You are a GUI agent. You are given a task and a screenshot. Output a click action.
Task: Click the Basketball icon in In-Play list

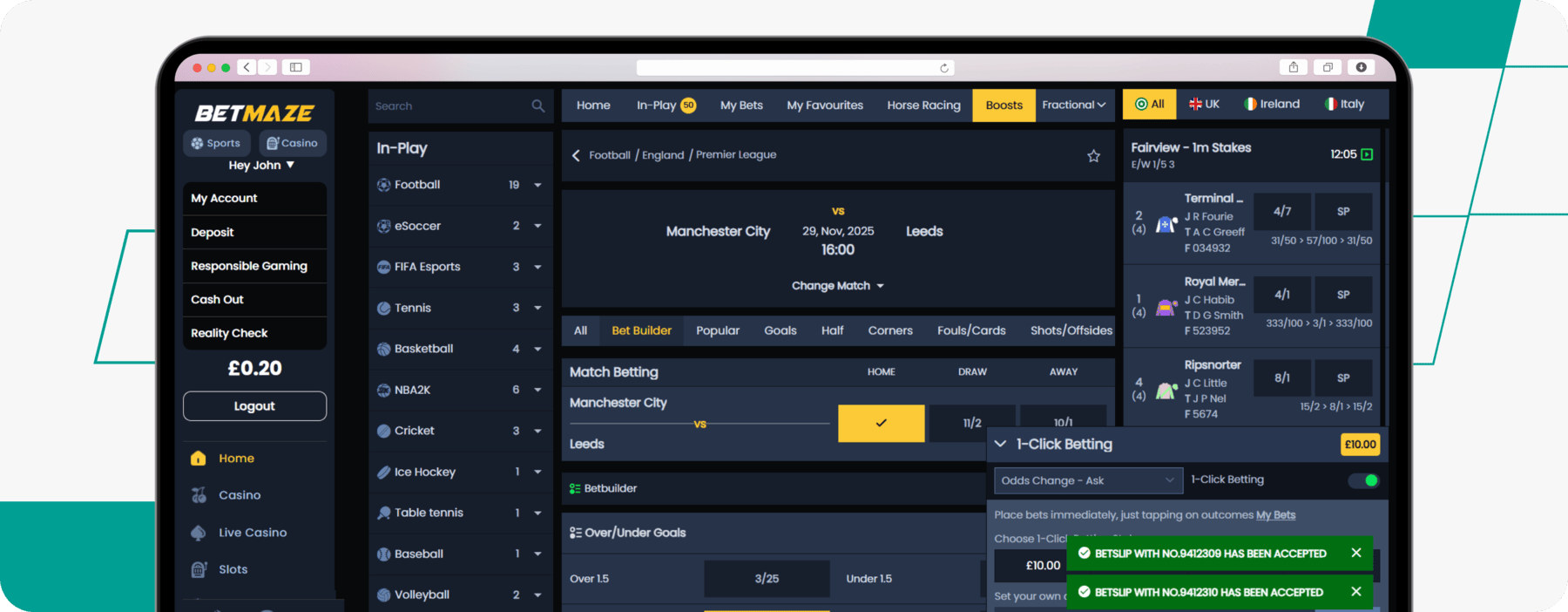(x=383, y=349)
